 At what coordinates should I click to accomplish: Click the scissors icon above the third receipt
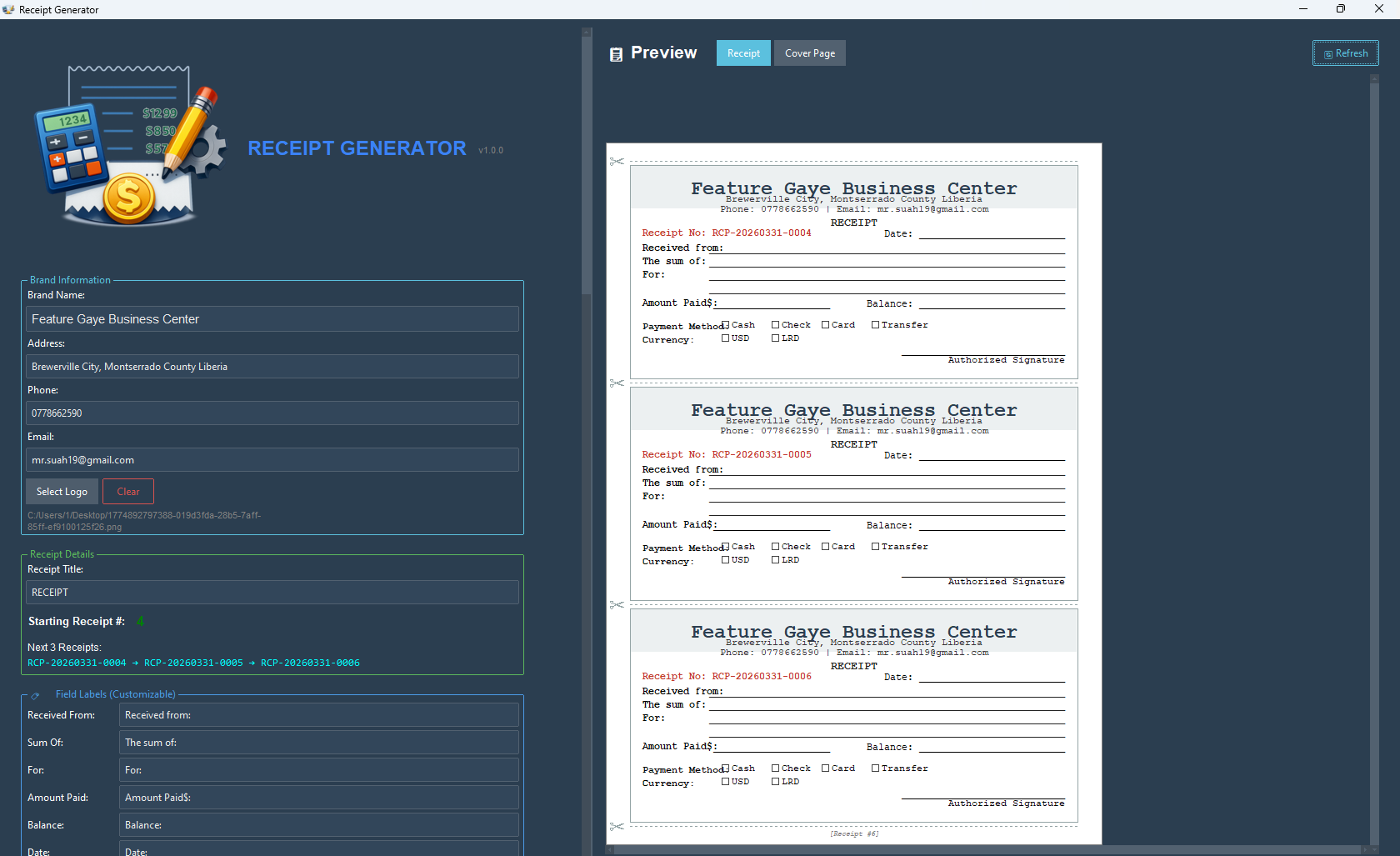point(617,605)
